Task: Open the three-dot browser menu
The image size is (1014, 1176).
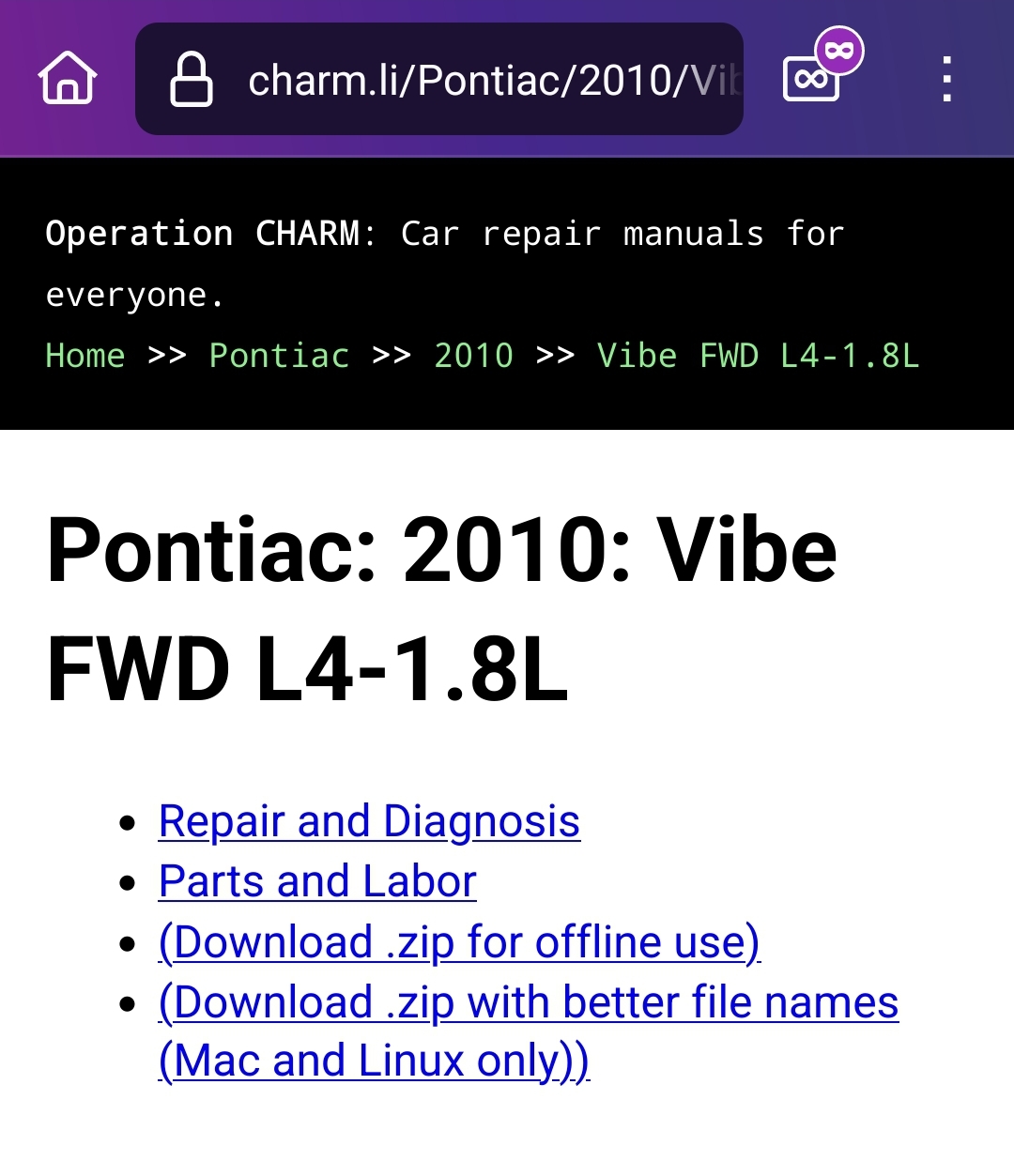Action: [946, 80]
